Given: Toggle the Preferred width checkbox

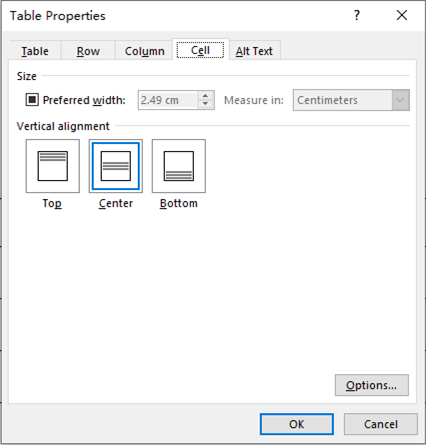Looking at the screenshot, I should tap(32, 100).
